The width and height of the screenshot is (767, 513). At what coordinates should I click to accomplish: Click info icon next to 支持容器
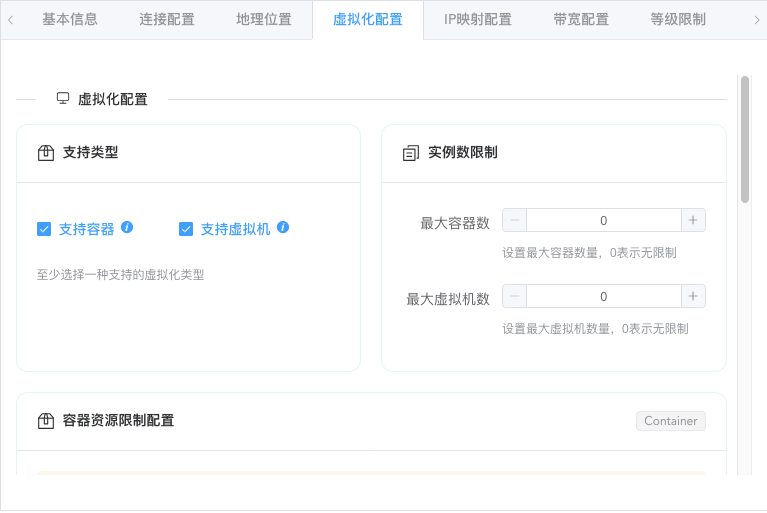[127, 227]
